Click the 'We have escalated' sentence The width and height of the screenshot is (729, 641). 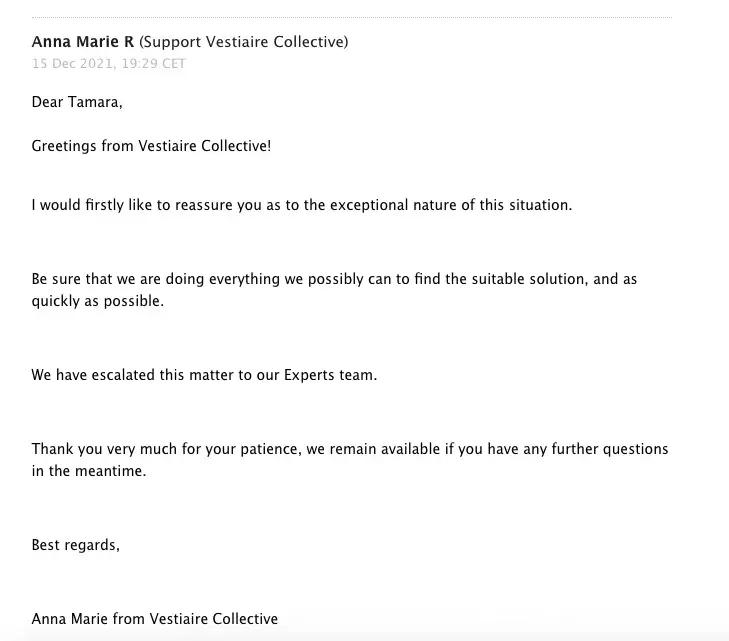pos(204,375)
